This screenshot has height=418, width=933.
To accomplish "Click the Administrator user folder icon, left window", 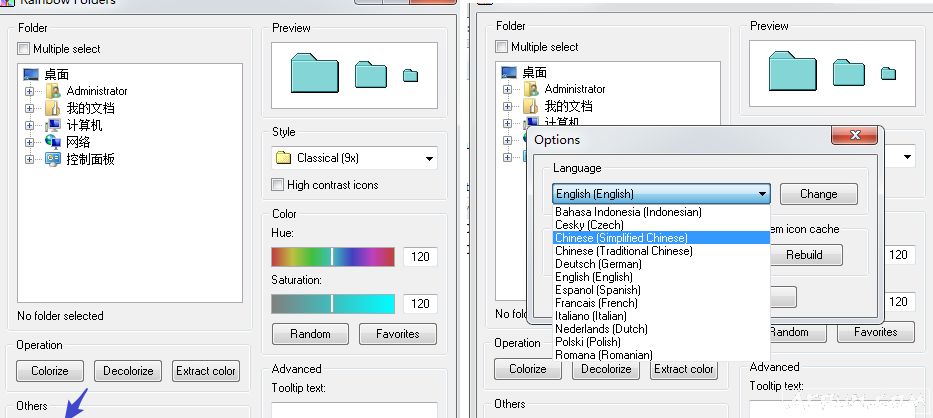I will tap(53, 91).
